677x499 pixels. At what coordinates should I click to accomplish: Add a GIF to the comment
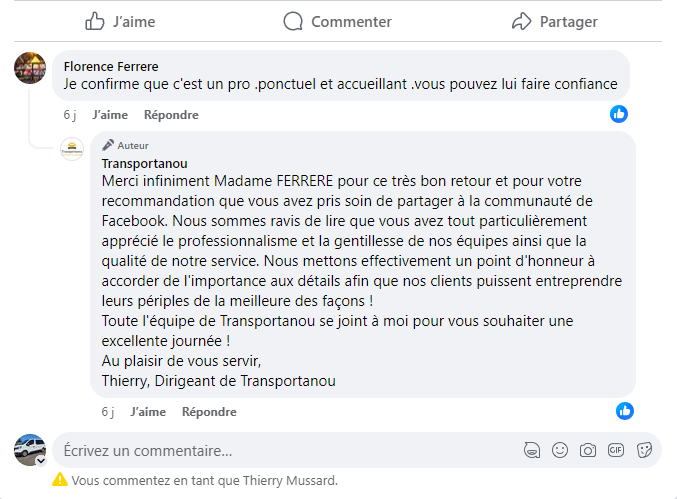pos(616,450)
